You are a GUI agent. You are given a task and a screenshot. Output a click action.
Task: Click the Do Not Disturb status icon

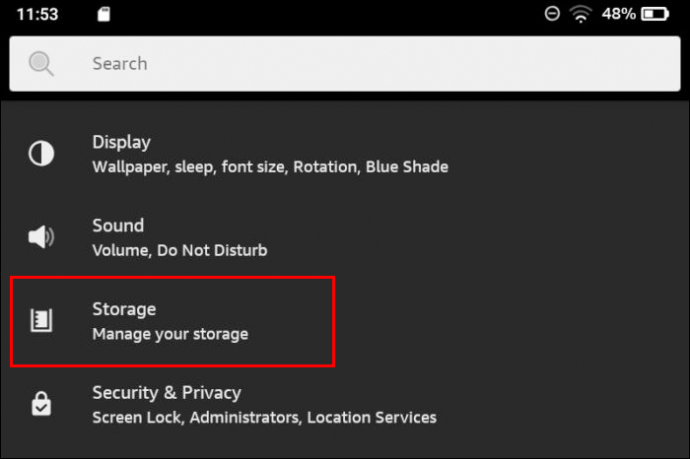tap(552, 14)
